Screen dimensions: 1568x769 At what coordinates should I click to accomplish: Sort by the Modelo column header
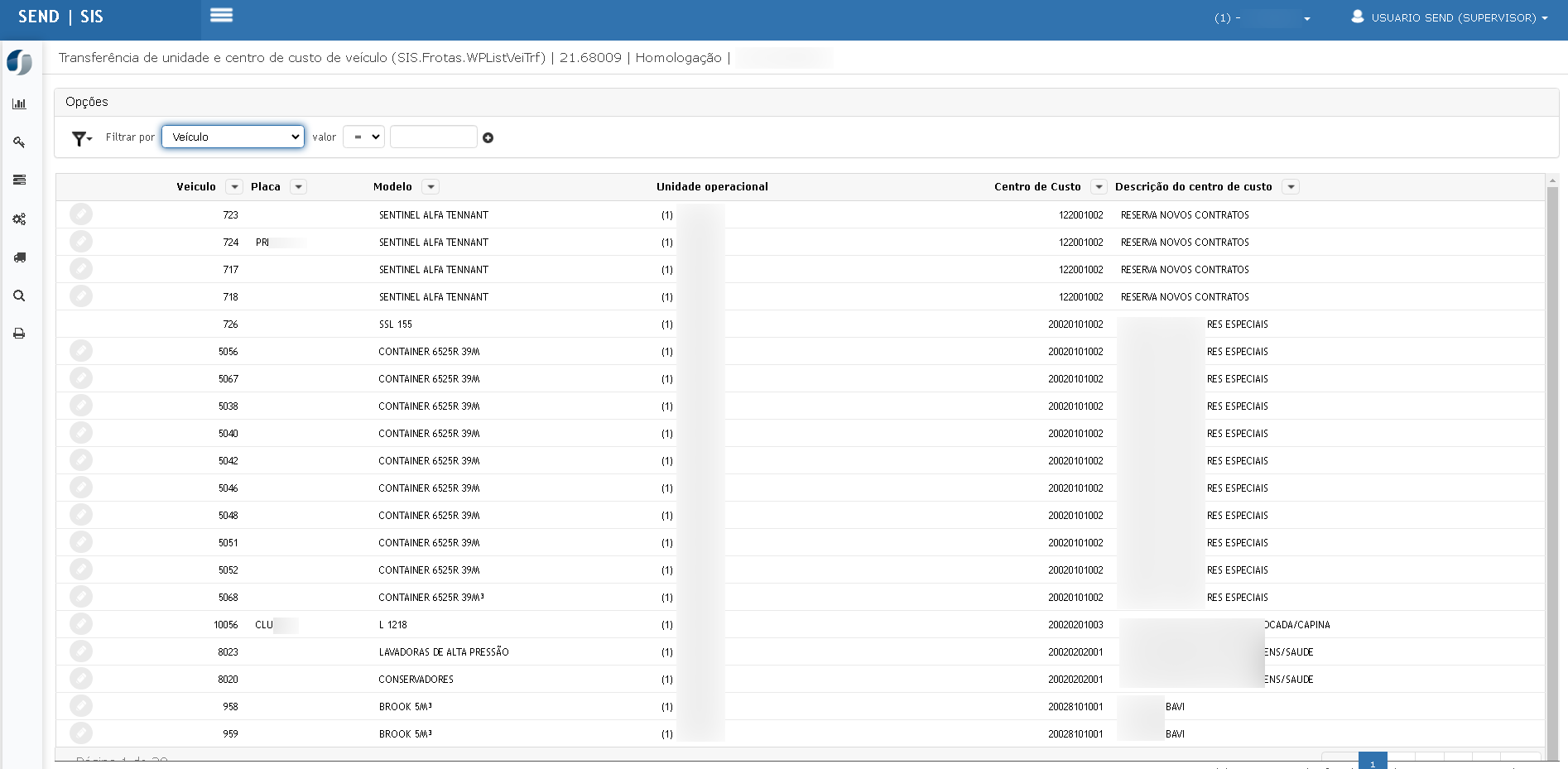(x=392, y=187)
